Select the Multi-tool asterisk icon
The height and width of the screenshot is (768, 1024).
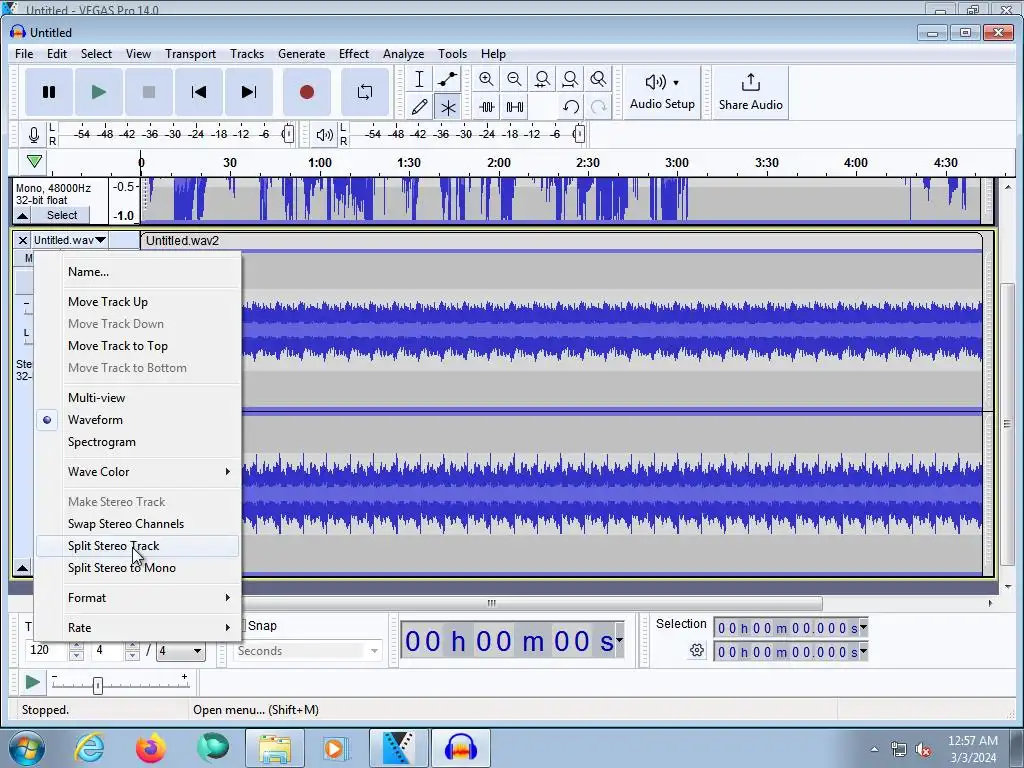447,107
